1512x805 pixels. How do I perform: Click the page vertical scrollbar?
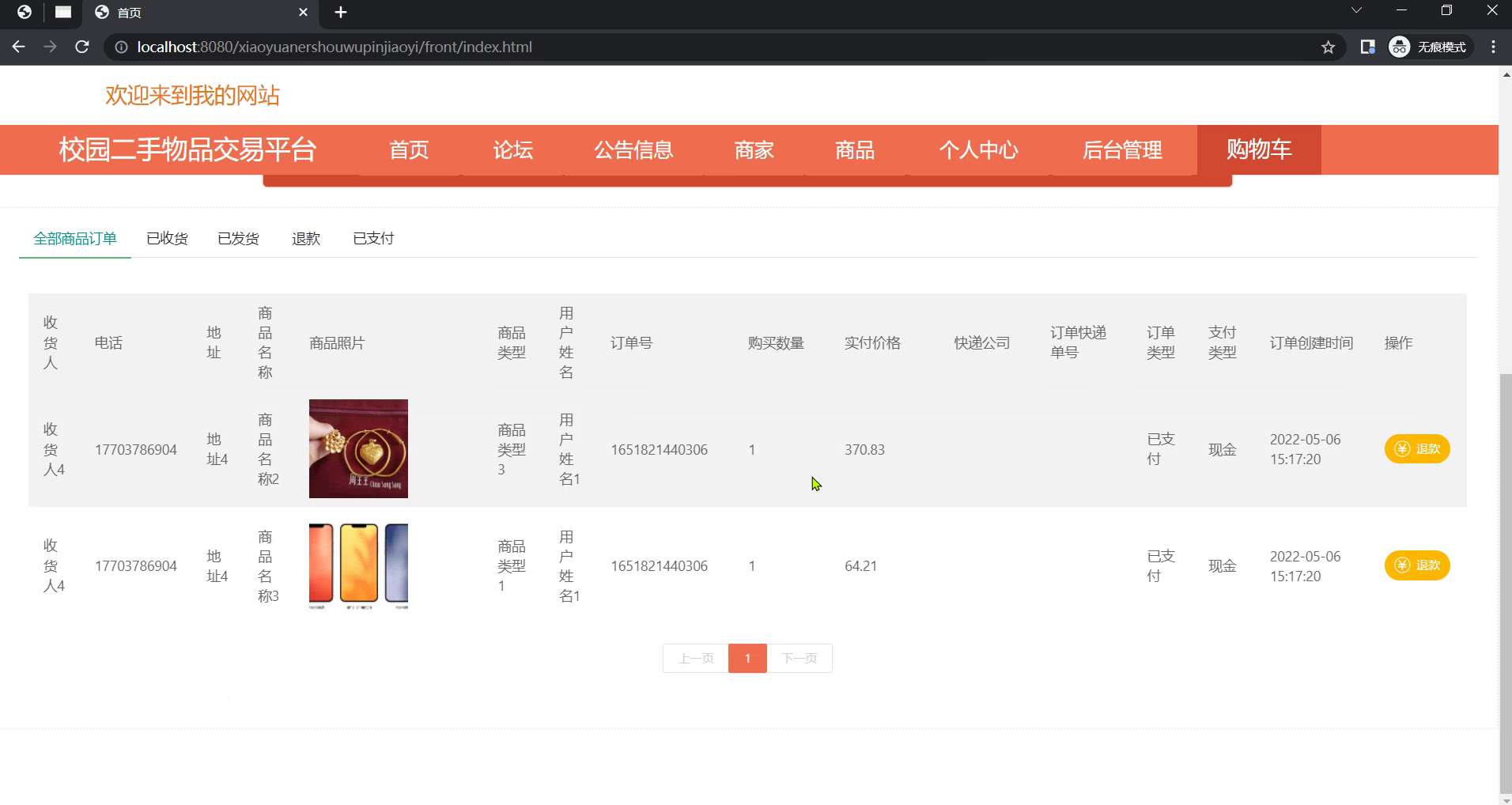(1505, 585)
